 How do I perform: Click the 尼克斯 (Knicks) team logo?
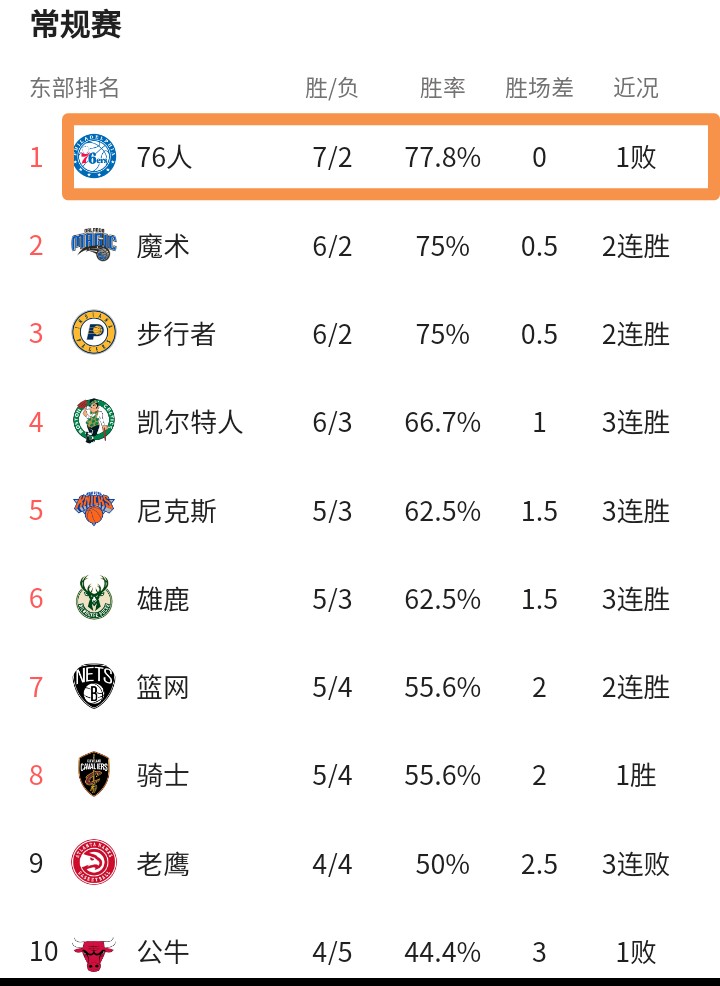(94, 510)
